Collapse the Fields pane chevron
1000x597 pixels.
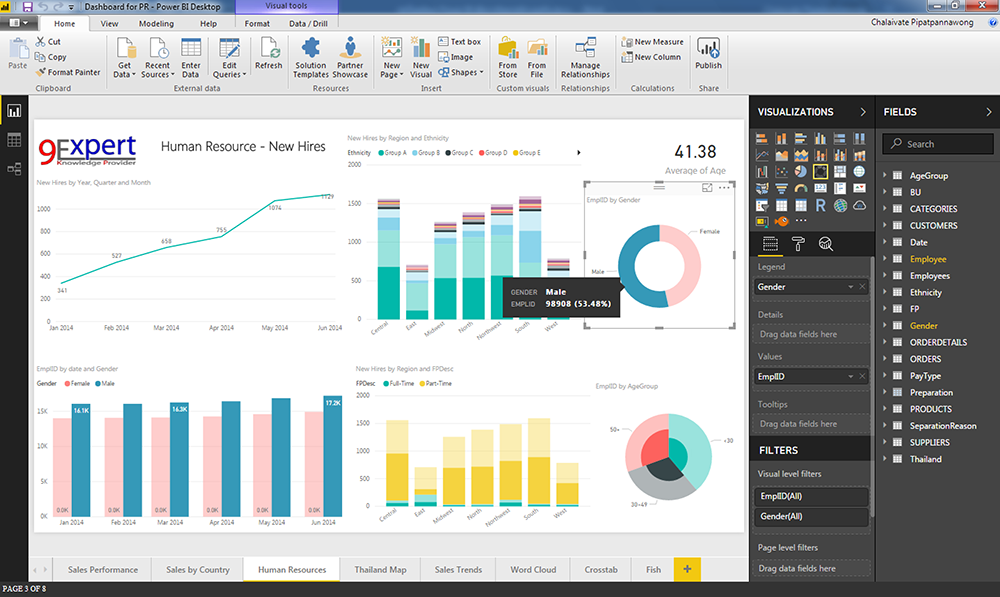(989, 112)
